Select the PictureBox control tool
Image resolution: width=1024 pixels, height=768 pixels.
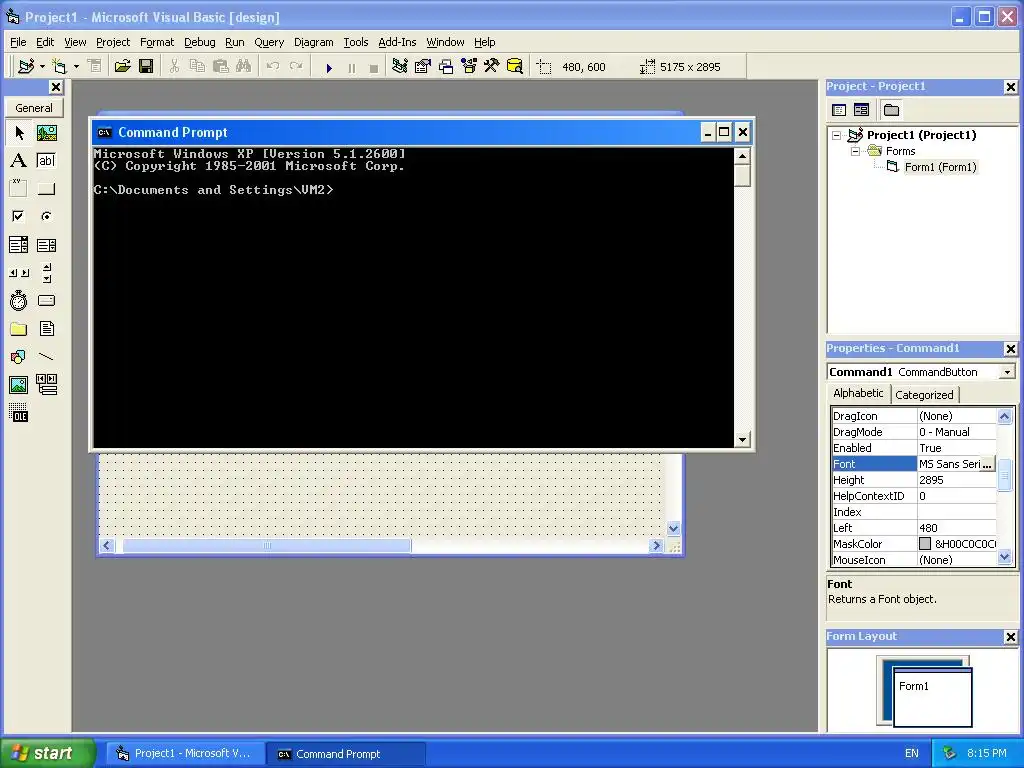(x=46, y=133)
